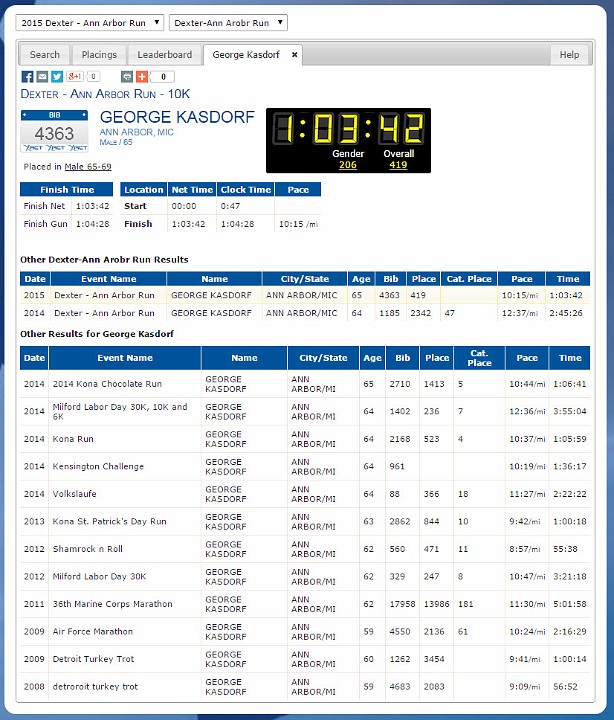Click the Help button
The height and width of the screenshot is (720, 614).
569,55
